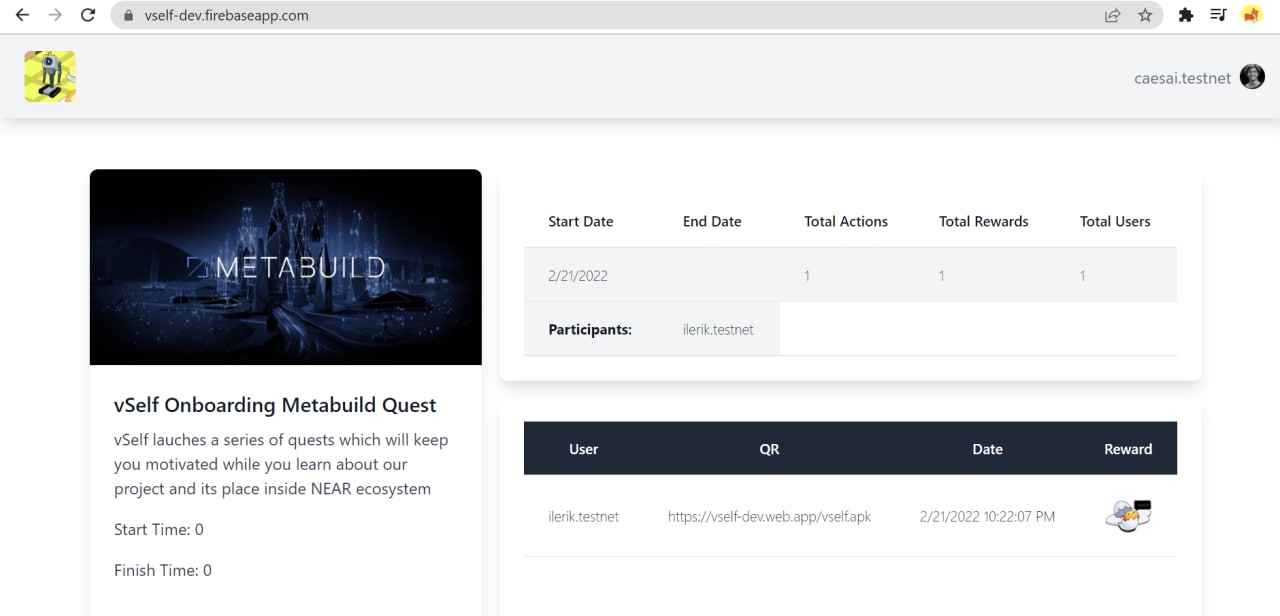
Task: Open the https://vself-dev.web.app/vself.apk link
Action: [770, 516]
